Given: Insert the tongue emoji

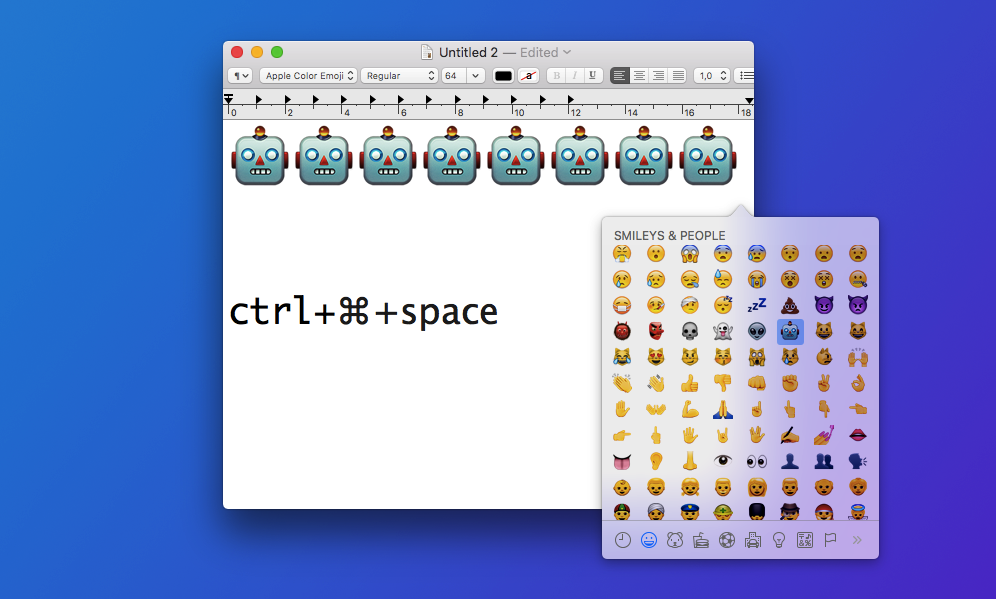Looking at the screenshot, I should (622, 462).
